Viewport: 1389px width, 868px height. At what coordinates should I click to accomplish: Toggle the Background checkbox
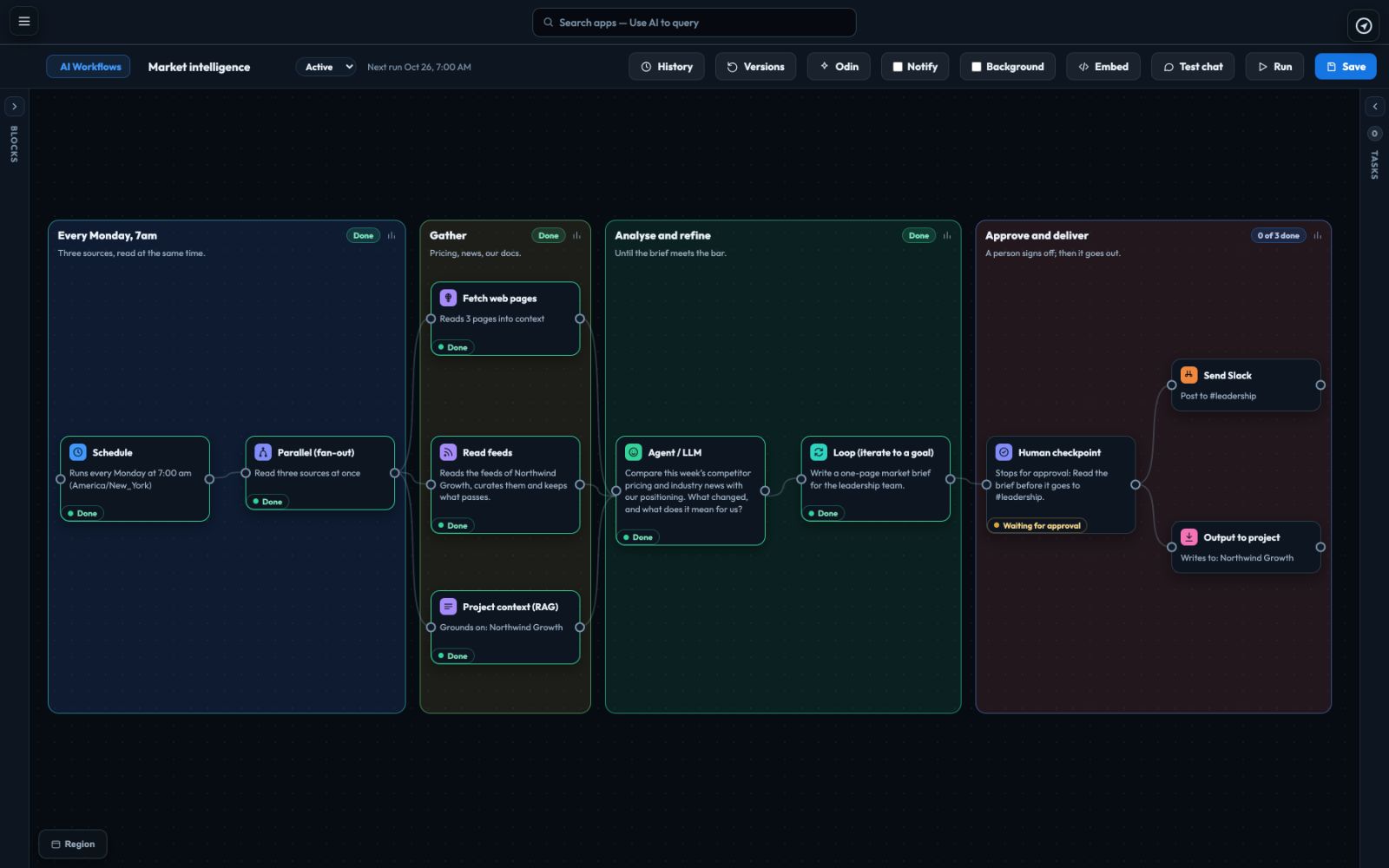pos(977,67)
